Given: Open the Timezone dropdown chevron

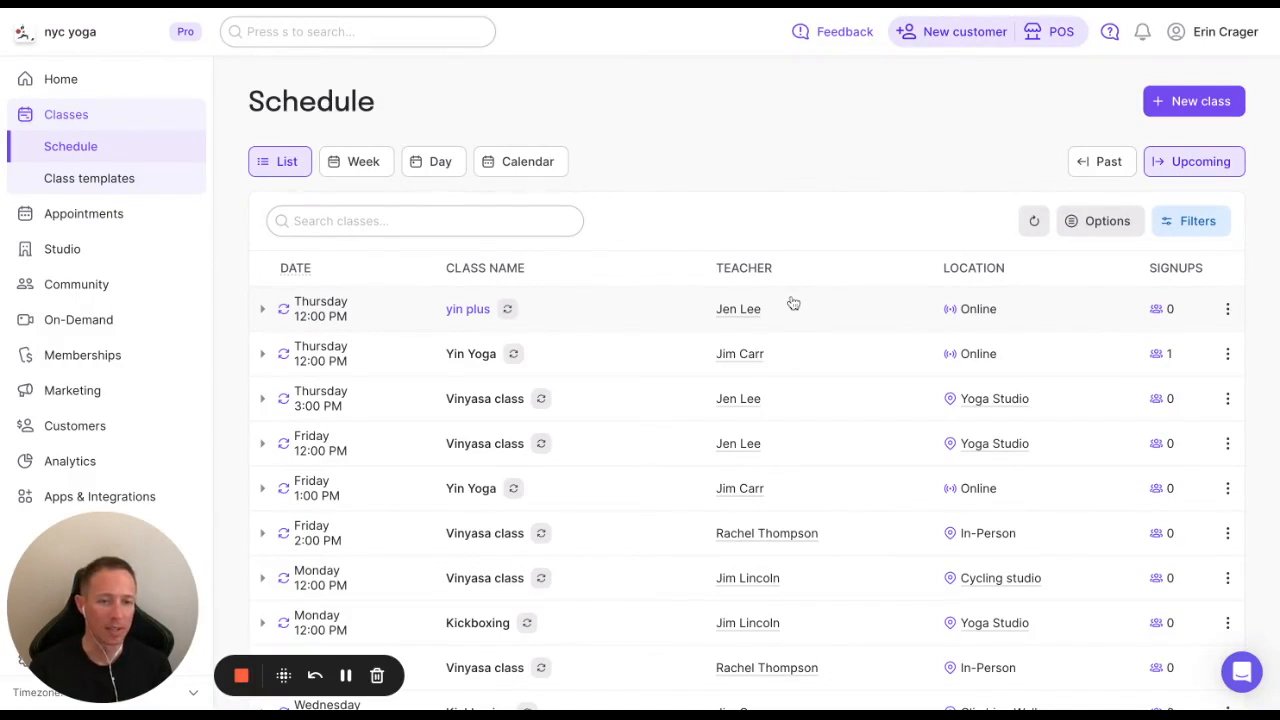Looking at the screenshot, I should tap(193, 692).
